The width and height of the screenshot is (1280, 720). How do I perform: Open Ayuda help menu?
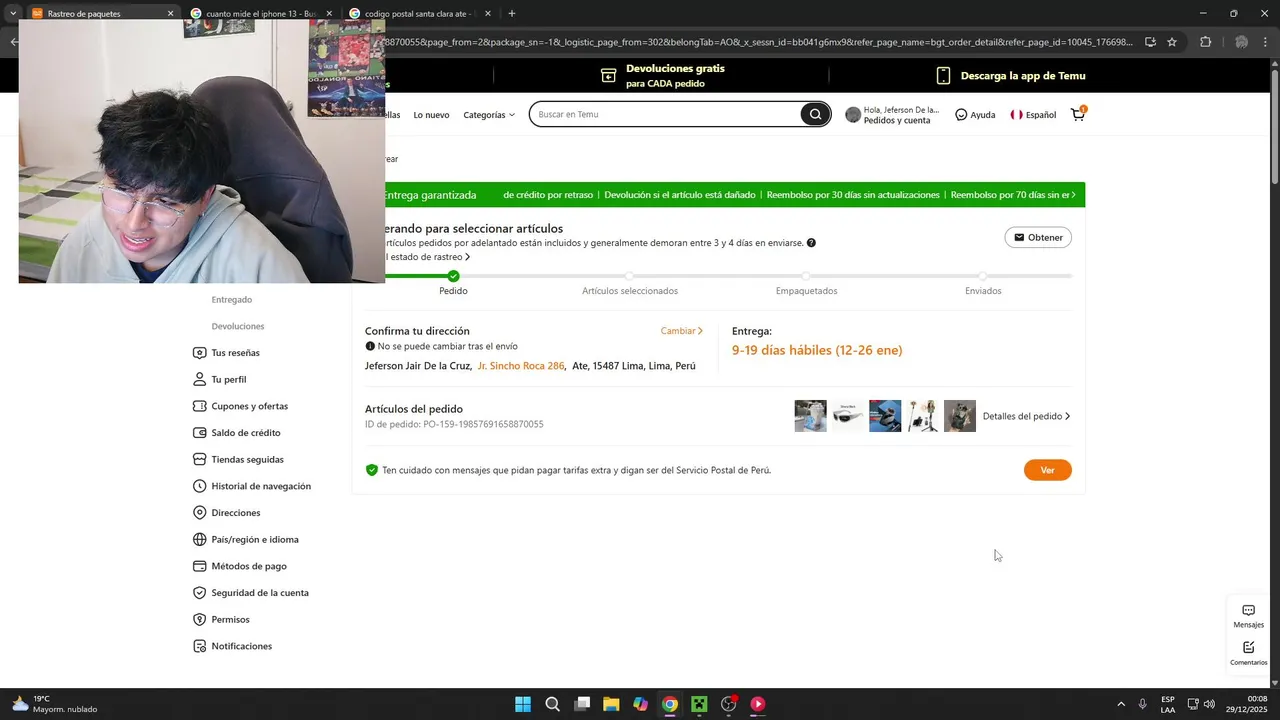(975, 115)
